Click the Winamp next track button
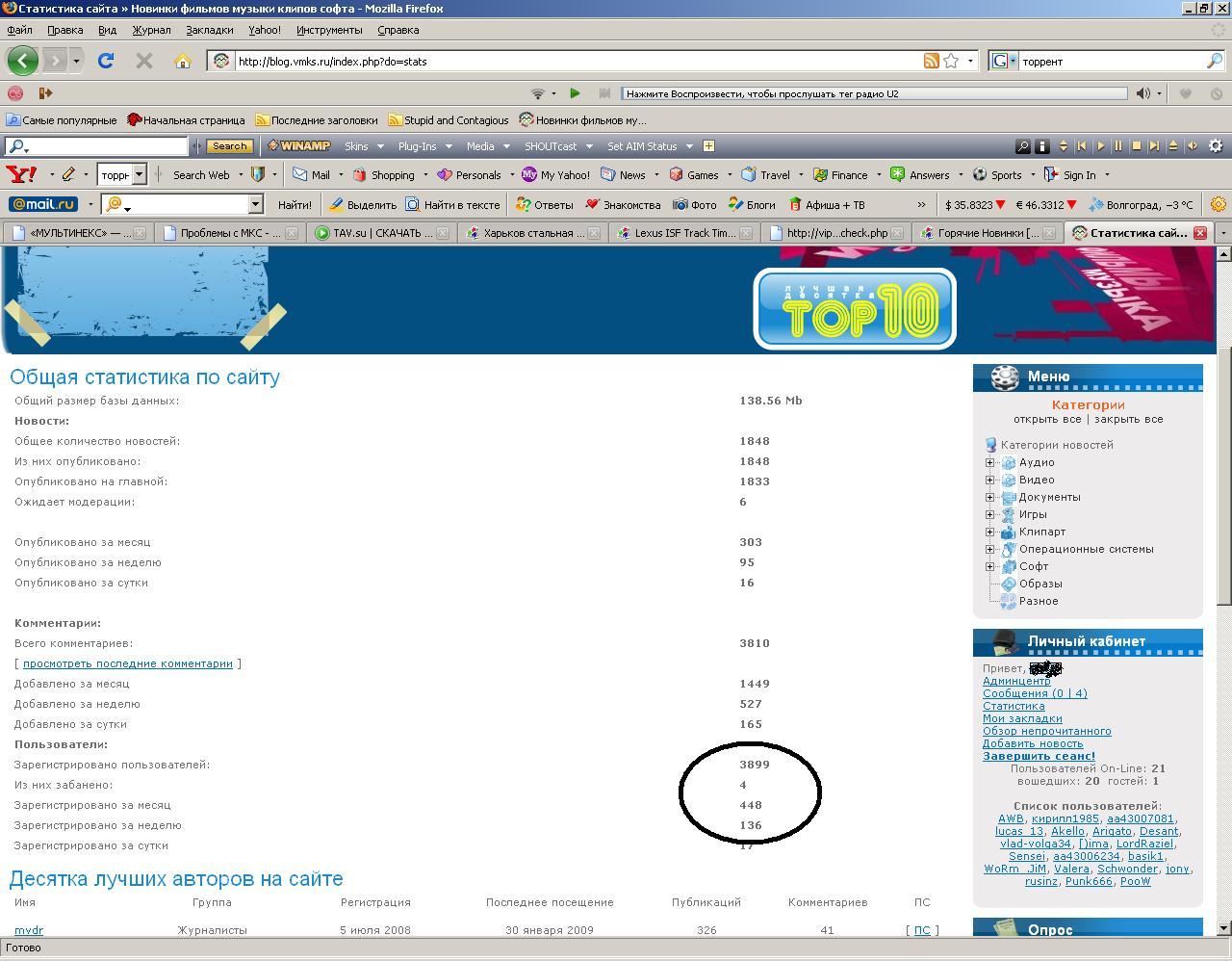1232x961 pixels. pos(1154,146)
